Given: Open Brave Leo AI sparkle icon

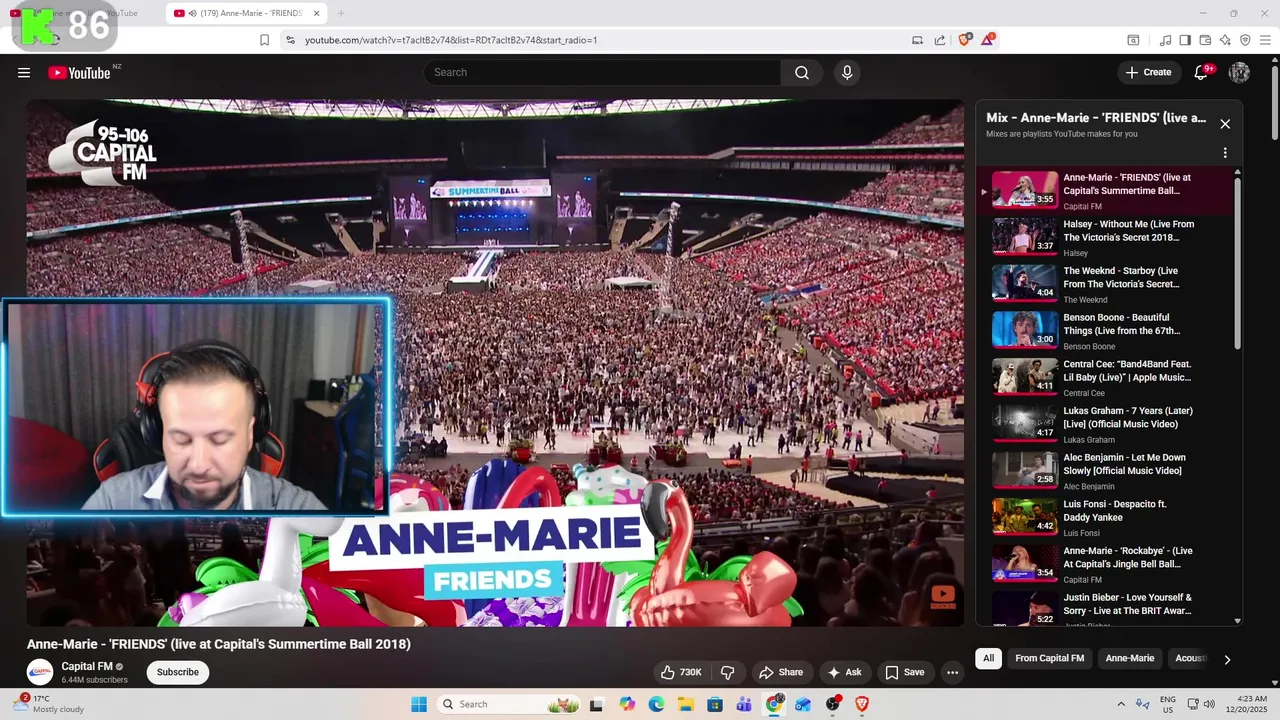Looking at the screenshot, I should pos(1225,40).
